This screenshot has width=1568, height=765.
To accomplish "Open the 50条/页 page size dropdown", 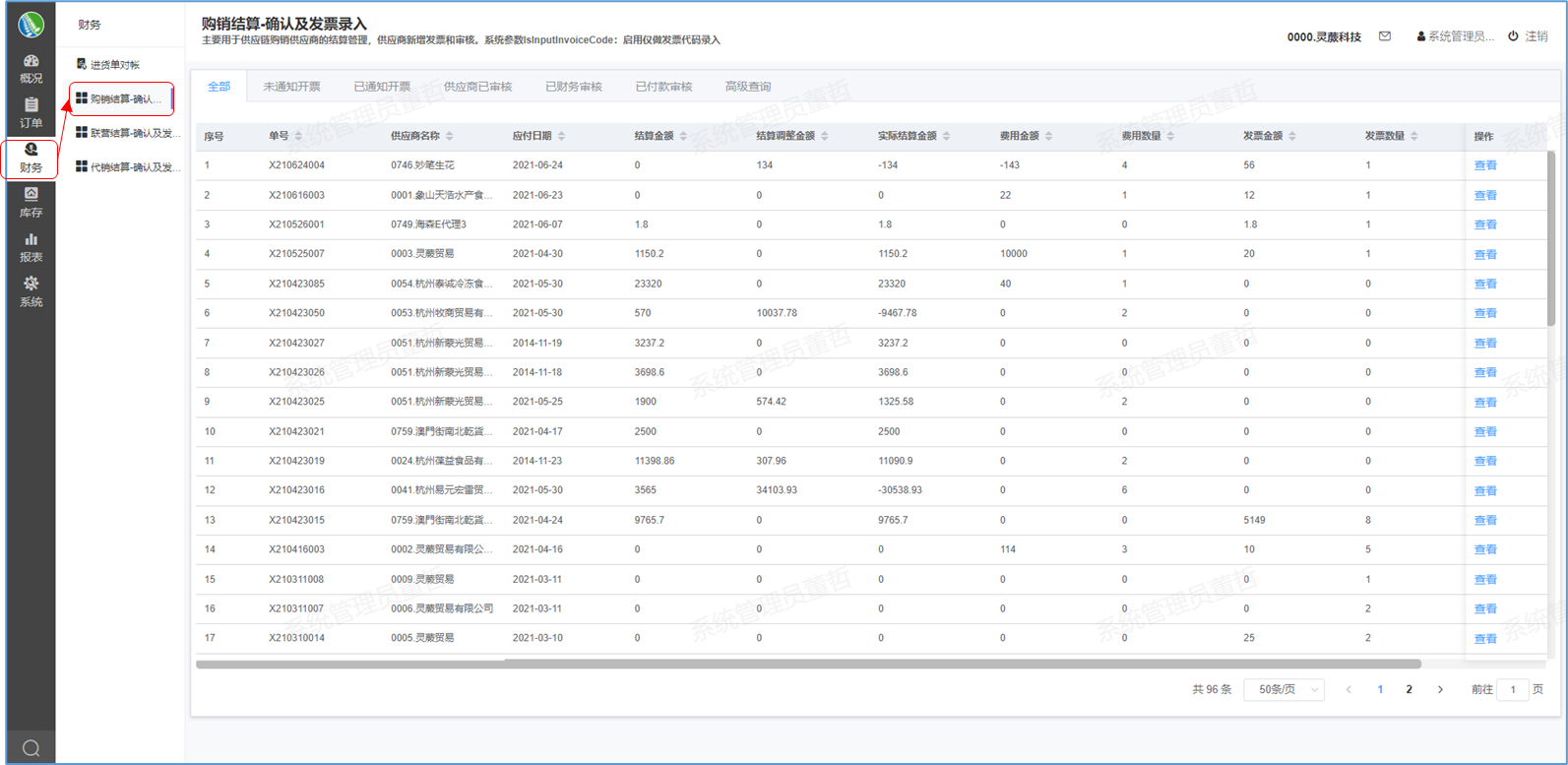I will point(1284,690).
